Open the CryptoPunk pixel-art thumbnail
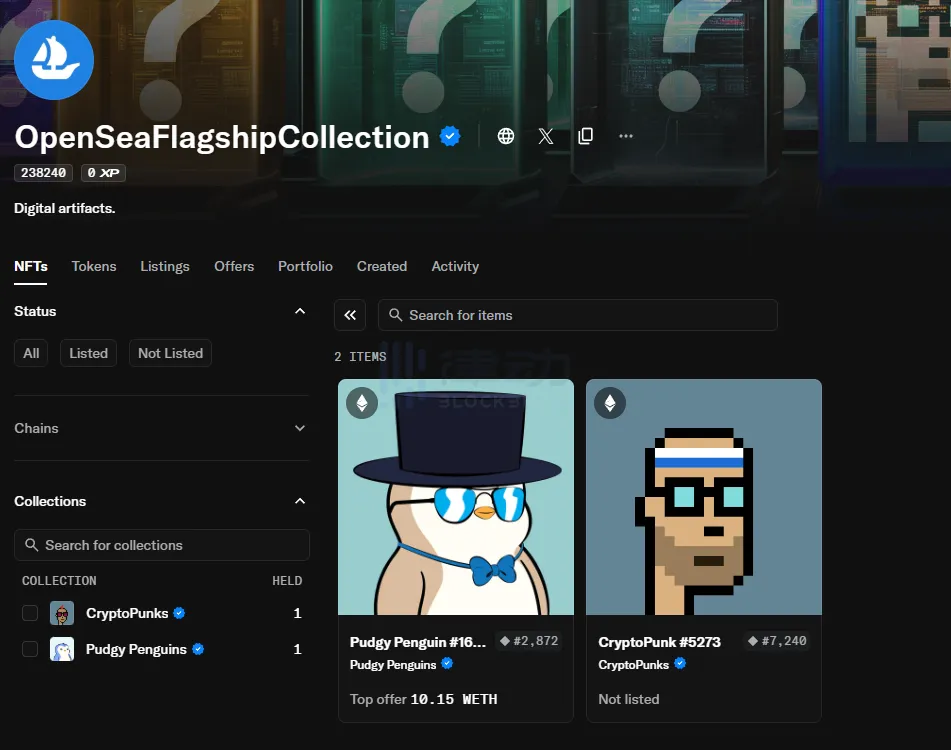This screenshot has width=951, height=750. (704, 497)
